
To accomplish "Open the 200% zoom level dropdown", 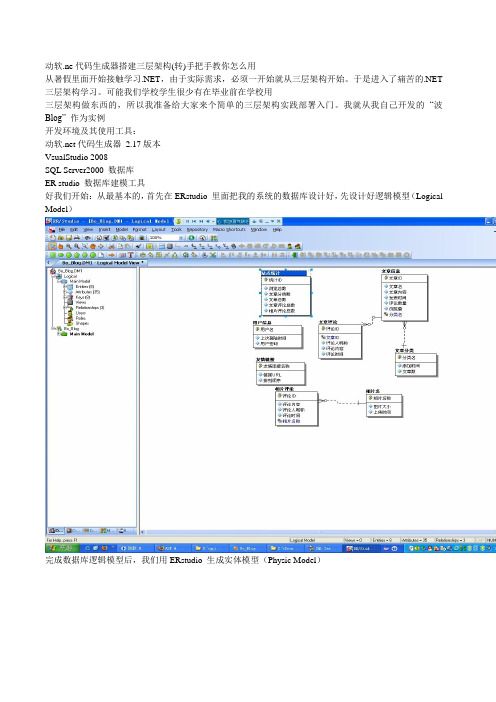I will [x=181, y=238].
